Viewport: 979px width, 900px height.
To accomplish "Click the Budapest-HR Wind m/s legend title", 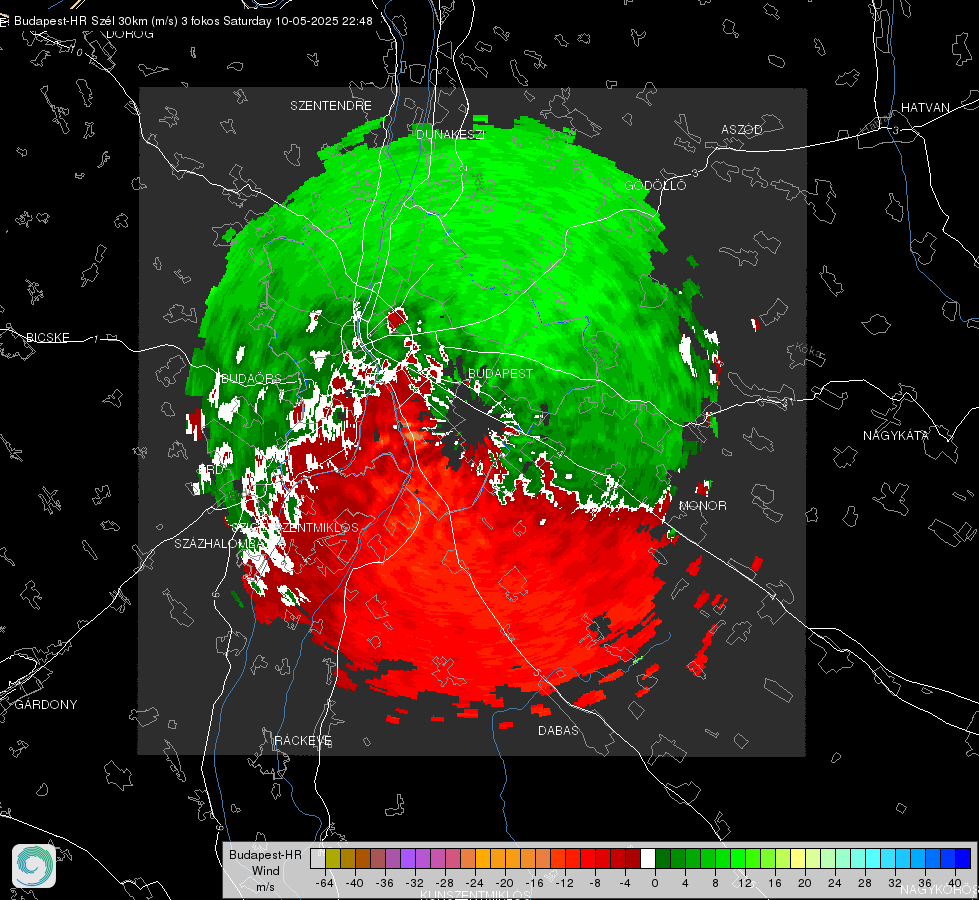I will pos(265,870).
